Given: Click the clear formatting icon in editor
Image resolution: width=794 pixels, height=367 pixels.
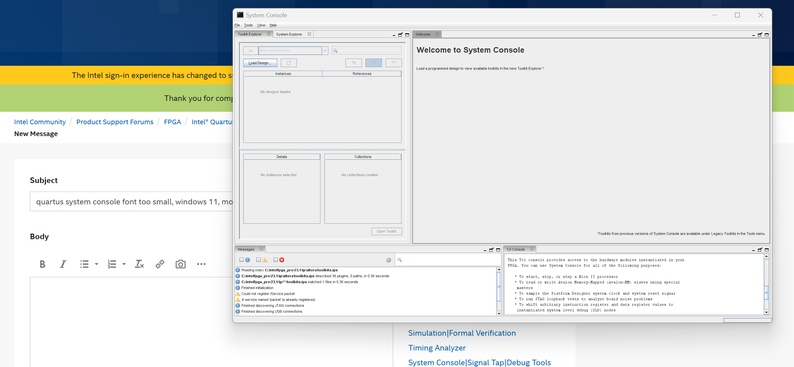Looking at the screenshot, I should click(x=139, y=264).
